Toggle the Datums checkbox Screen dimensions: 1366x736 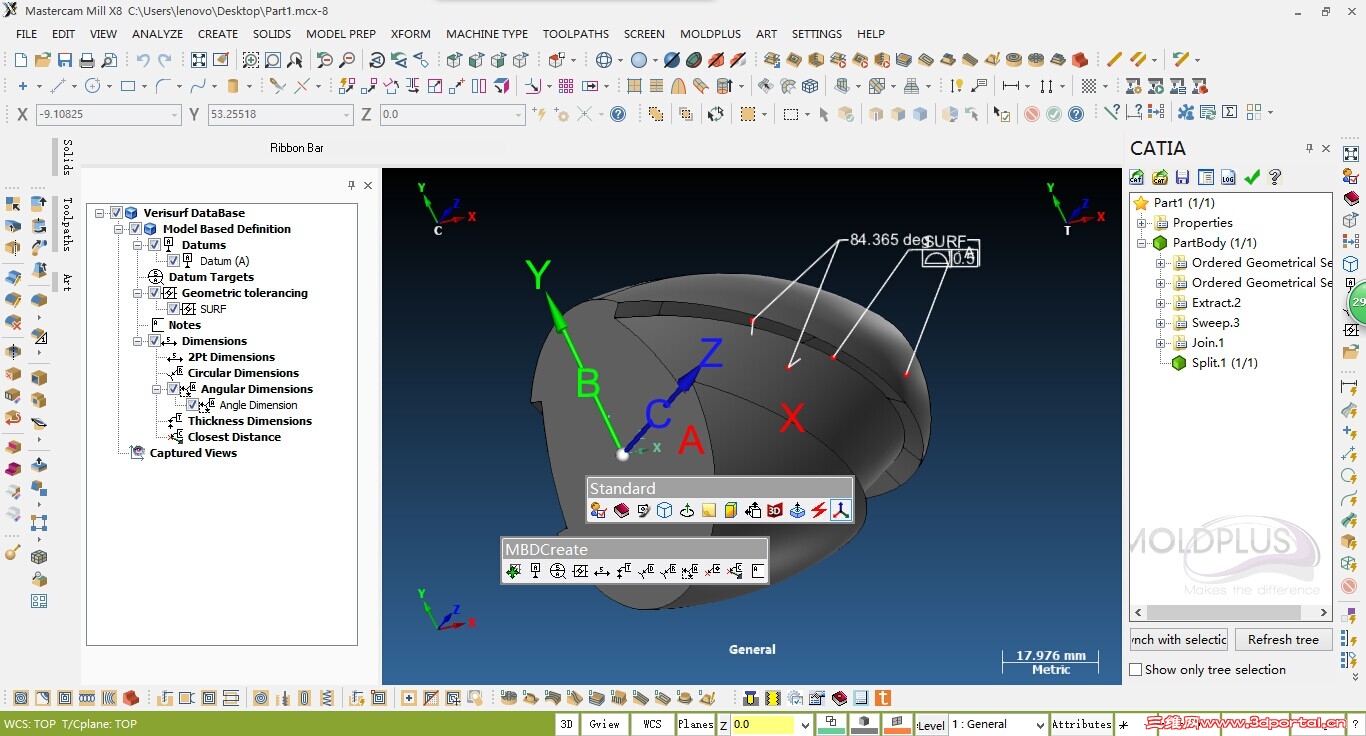pos(154,245)
